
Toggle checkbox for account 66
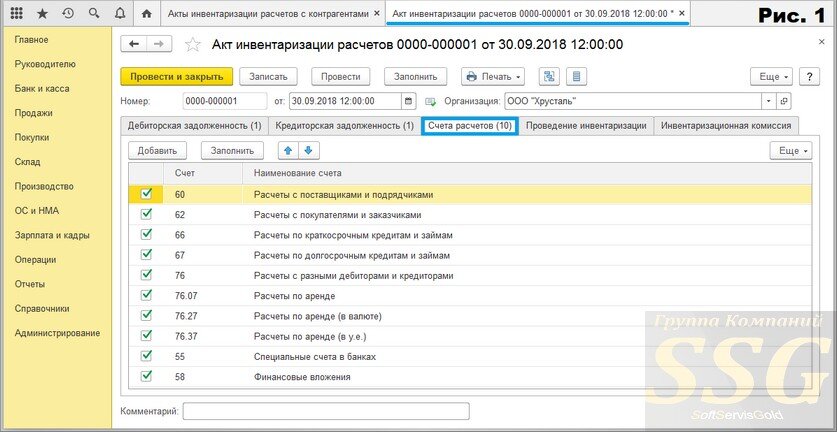coord(146,235)
